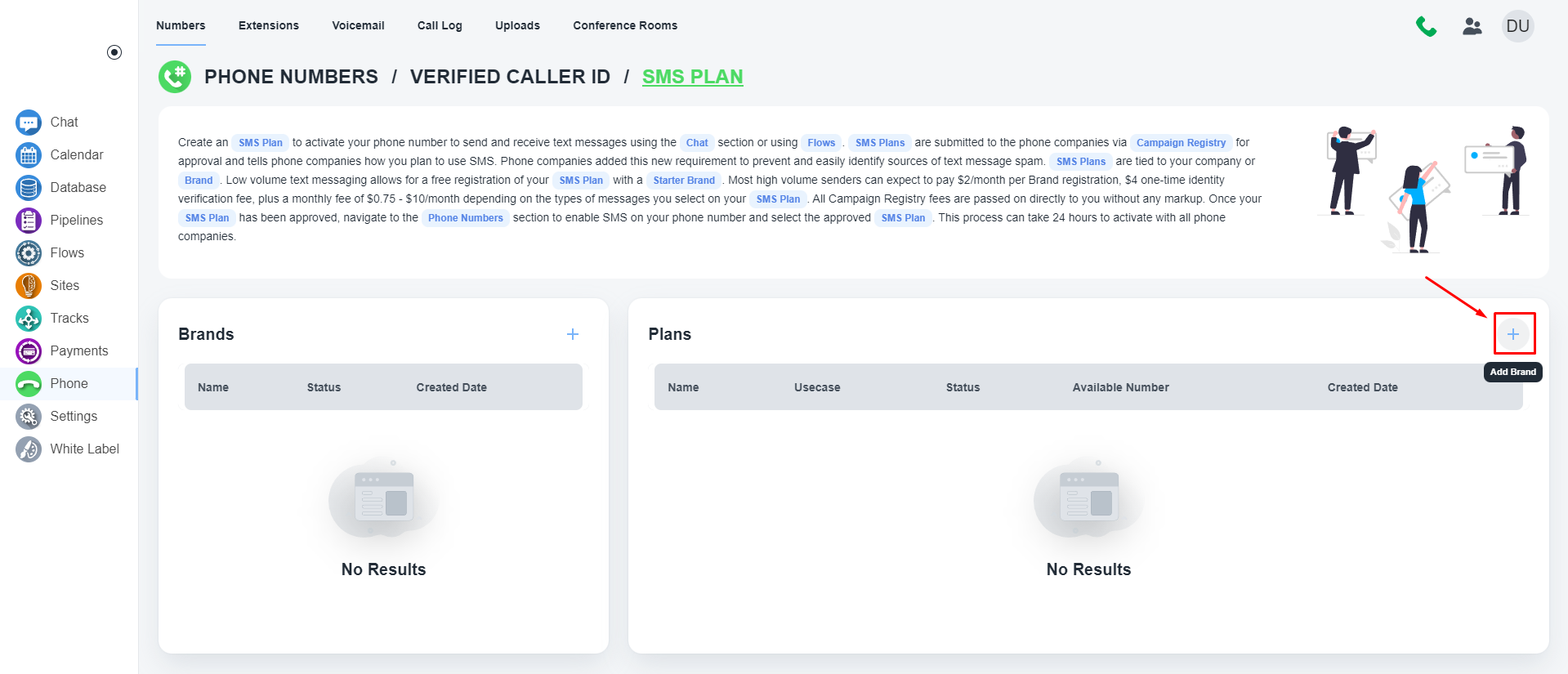Open the Chat section in sidebar
Viewport: 1568px width, 674px height.
point(64,122)
